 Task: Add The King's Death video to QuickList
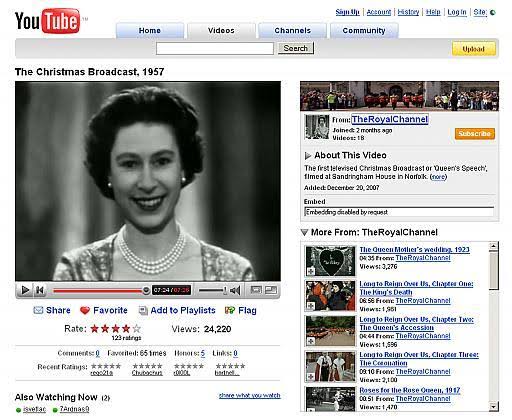pos(311,306)
